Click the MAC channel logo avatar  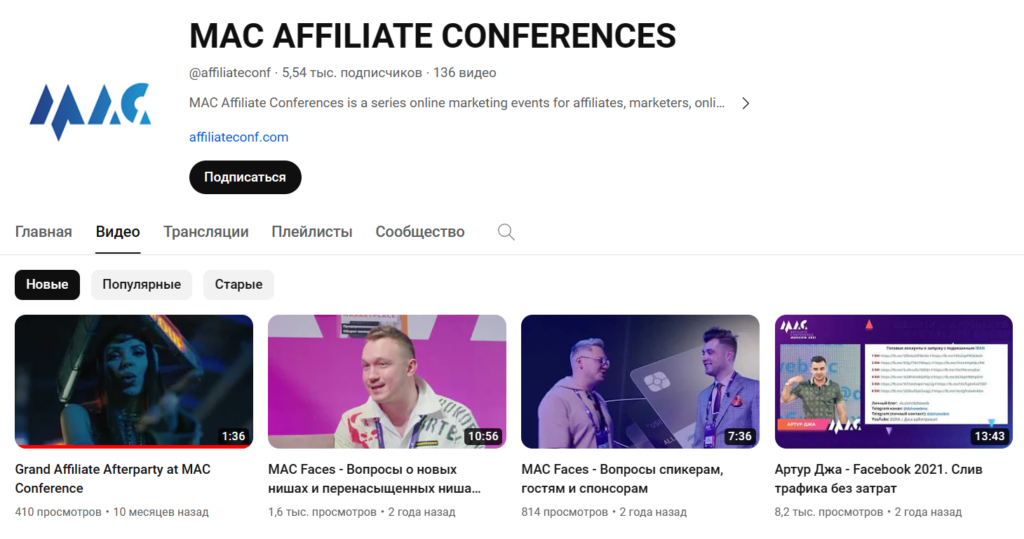(x=90, y=110)
